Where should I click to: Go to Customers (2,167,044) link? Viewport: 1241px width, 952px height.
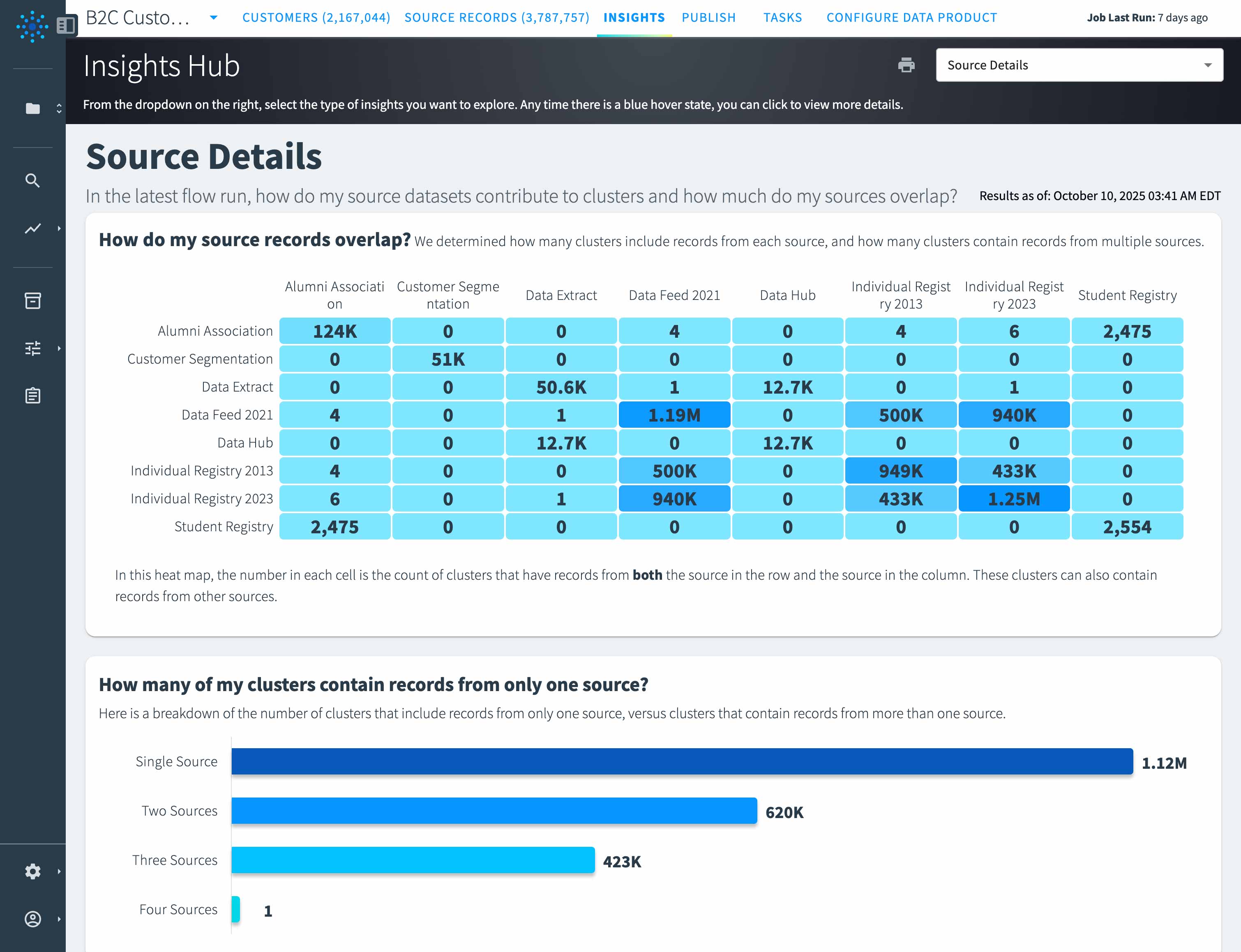point(316,18)
